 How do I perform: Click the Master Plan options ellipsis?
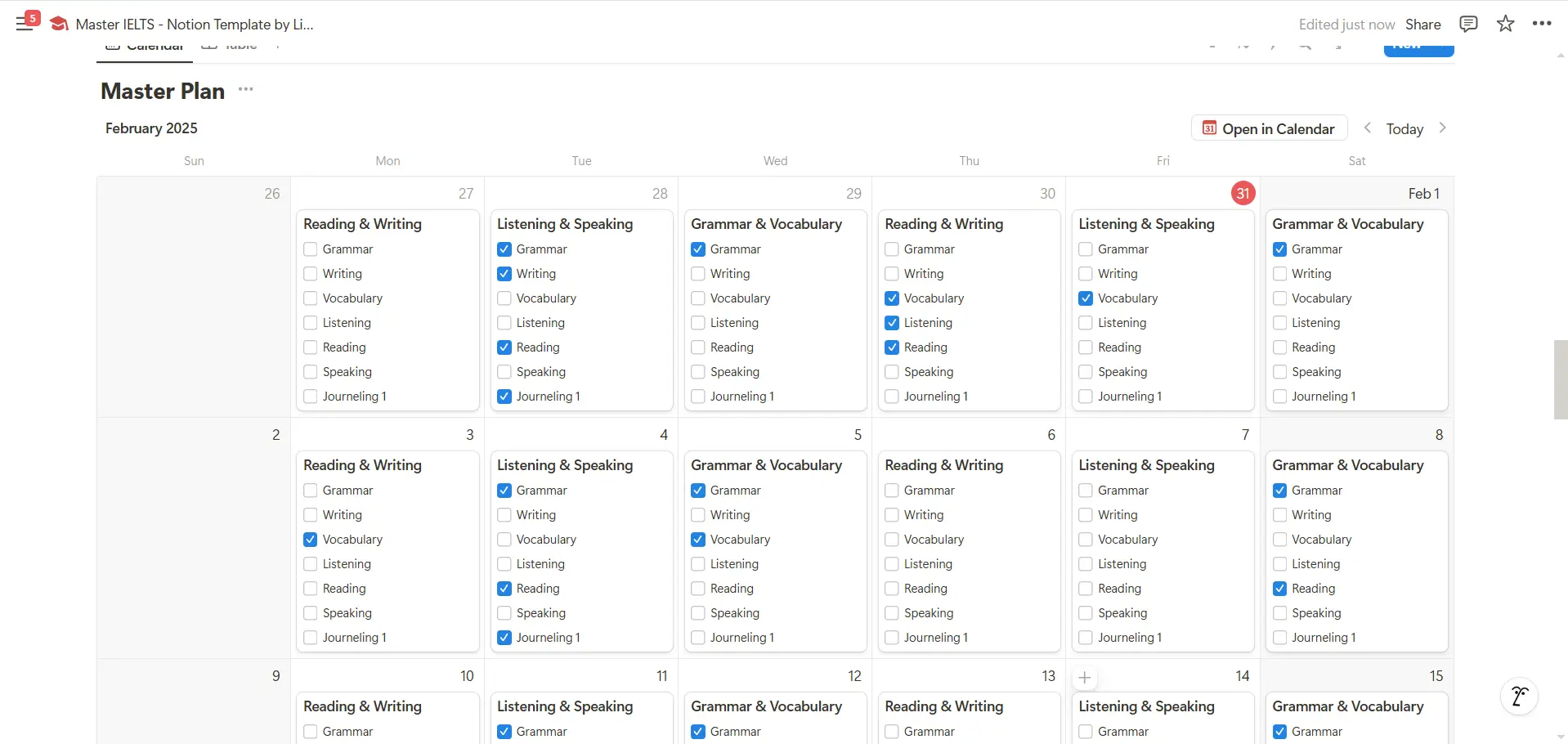245,89
